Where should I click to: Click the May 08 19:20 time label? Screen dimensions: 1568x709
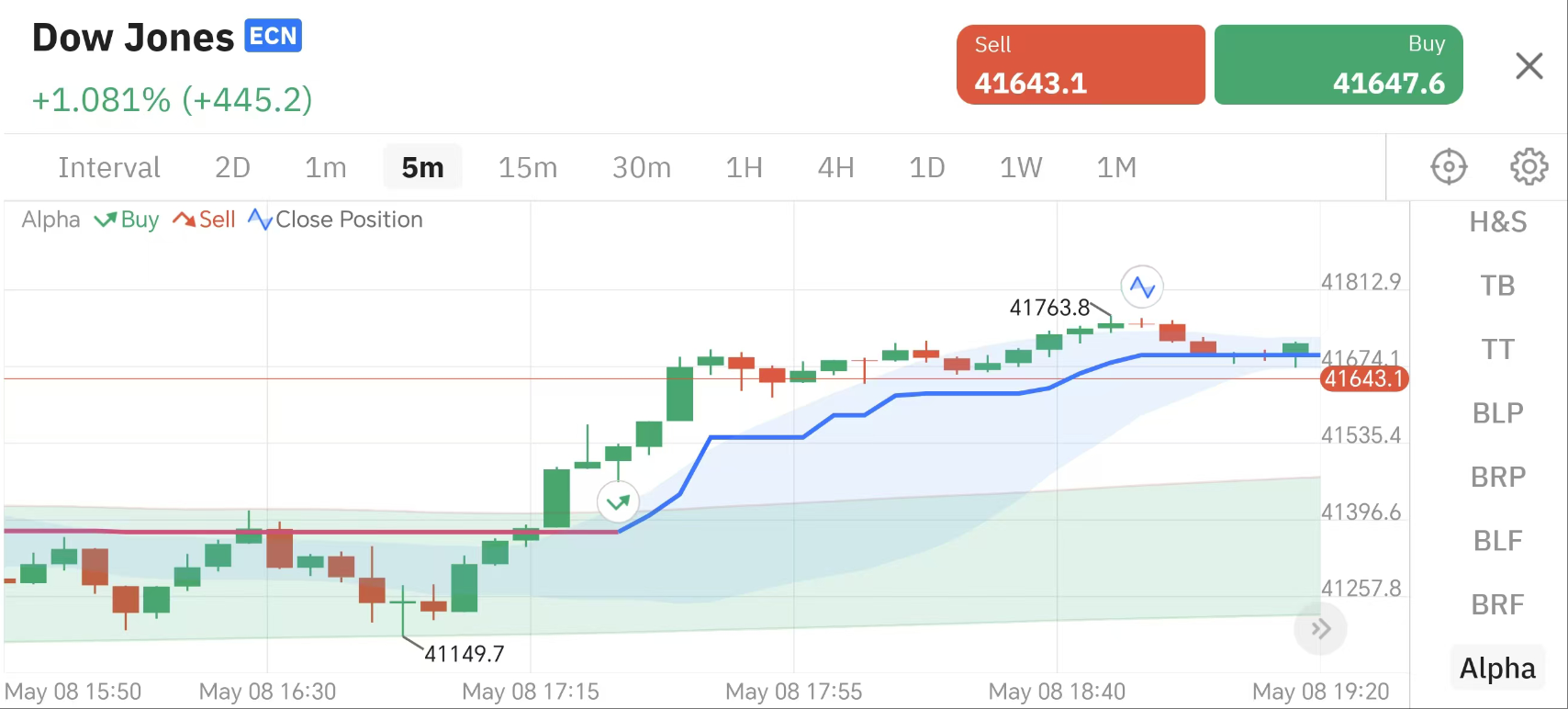[x=1320, y=692]
